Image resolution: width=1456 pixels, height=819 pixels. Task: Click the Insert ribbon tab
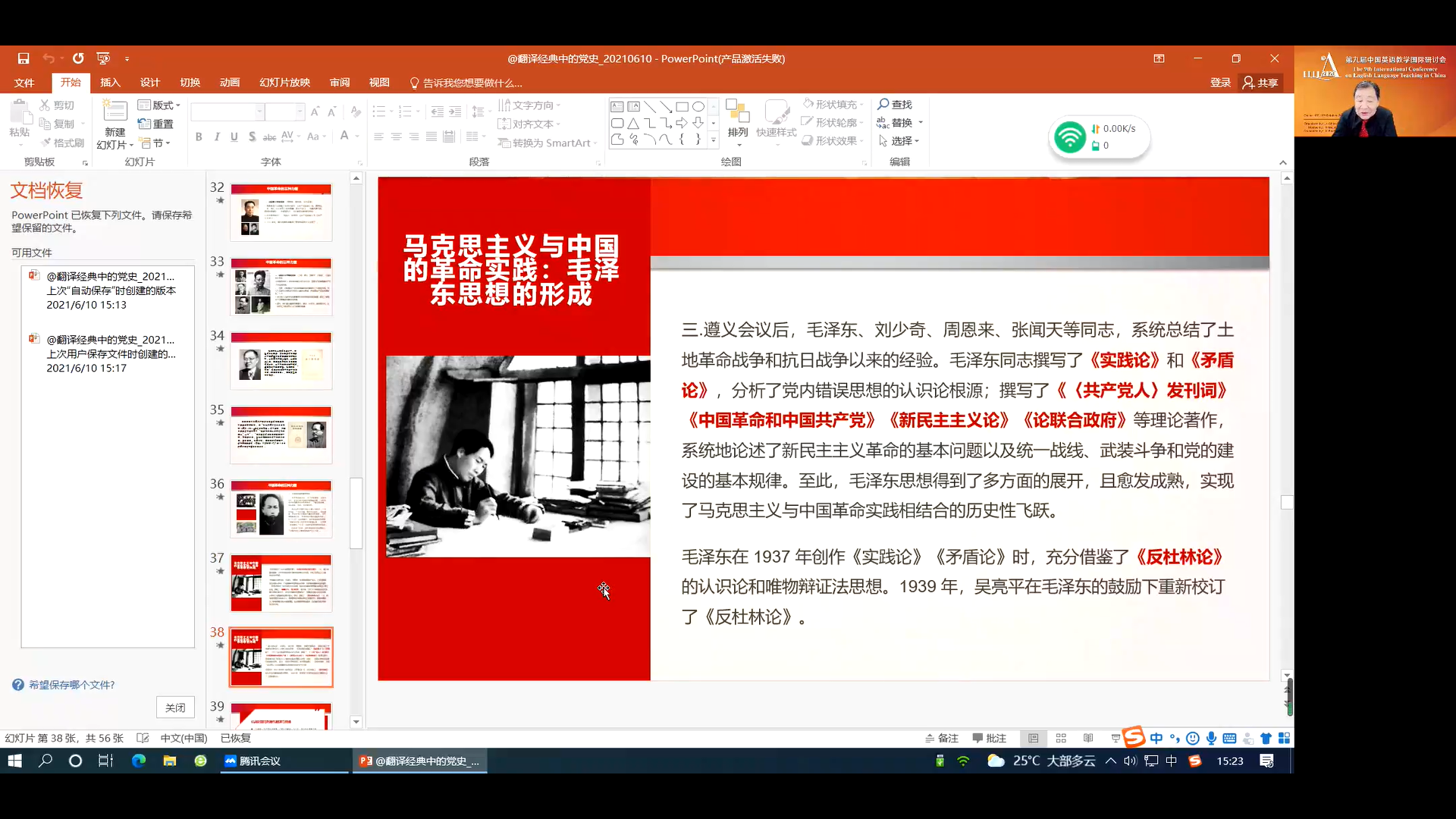[x=109, y=82]
